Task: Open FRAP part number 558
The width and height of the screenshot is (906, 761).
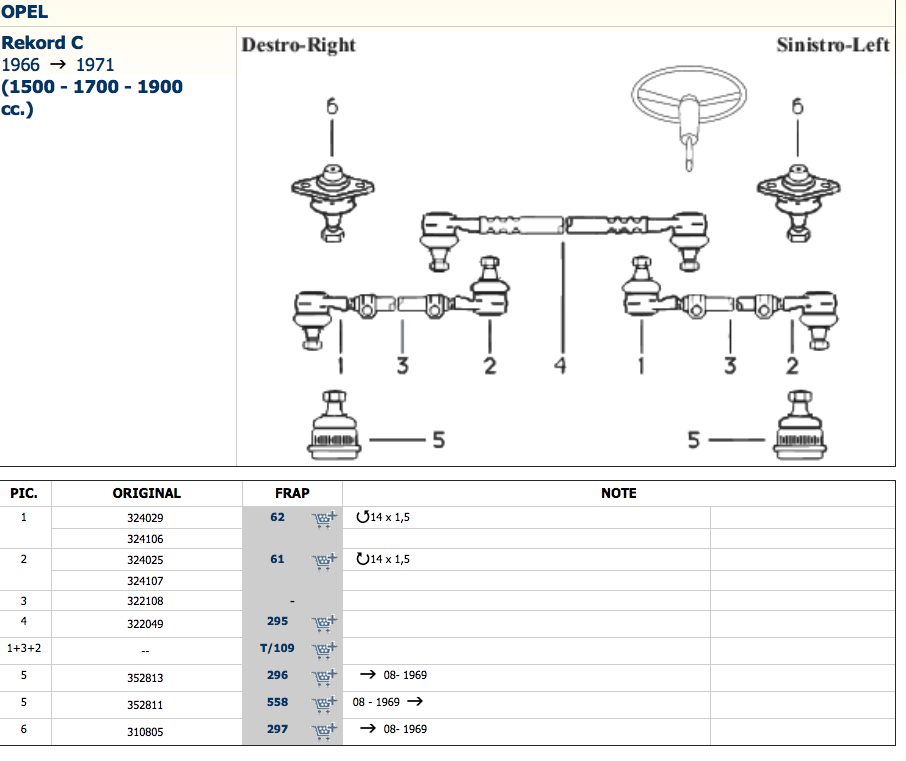Action: [x=277, y=702]
